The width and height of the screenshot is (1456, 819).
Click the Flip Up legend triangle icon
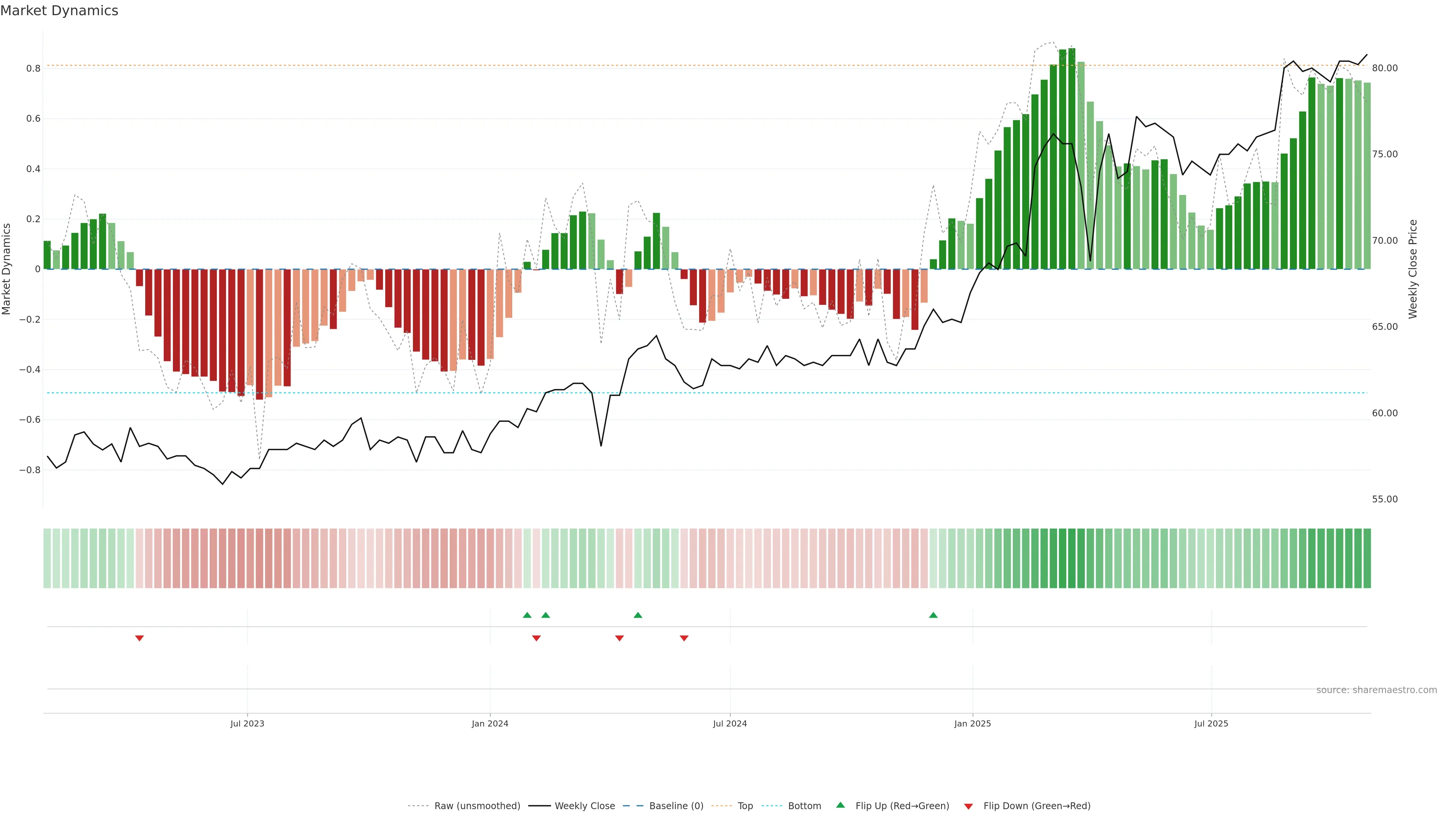(x=841, y=805)
